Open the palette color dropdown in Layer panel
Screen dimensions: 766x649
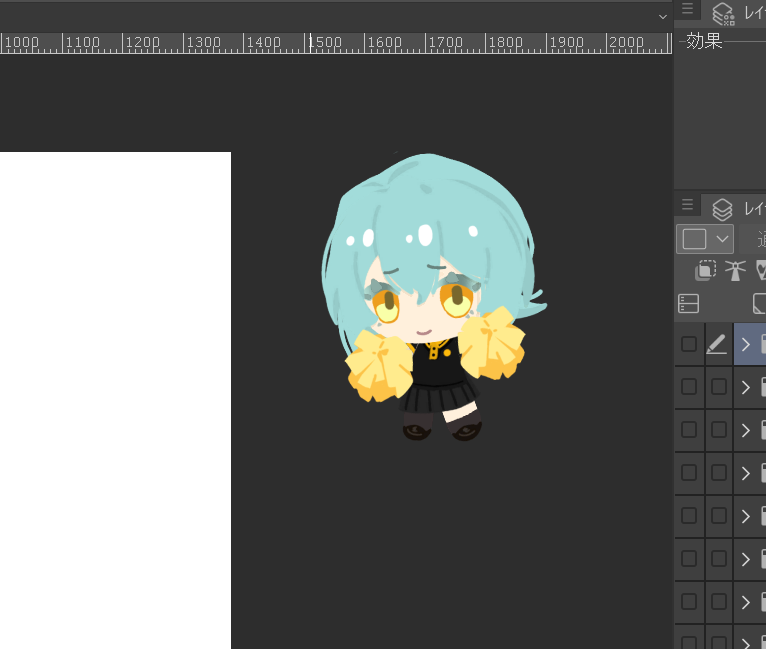(704, 239)
